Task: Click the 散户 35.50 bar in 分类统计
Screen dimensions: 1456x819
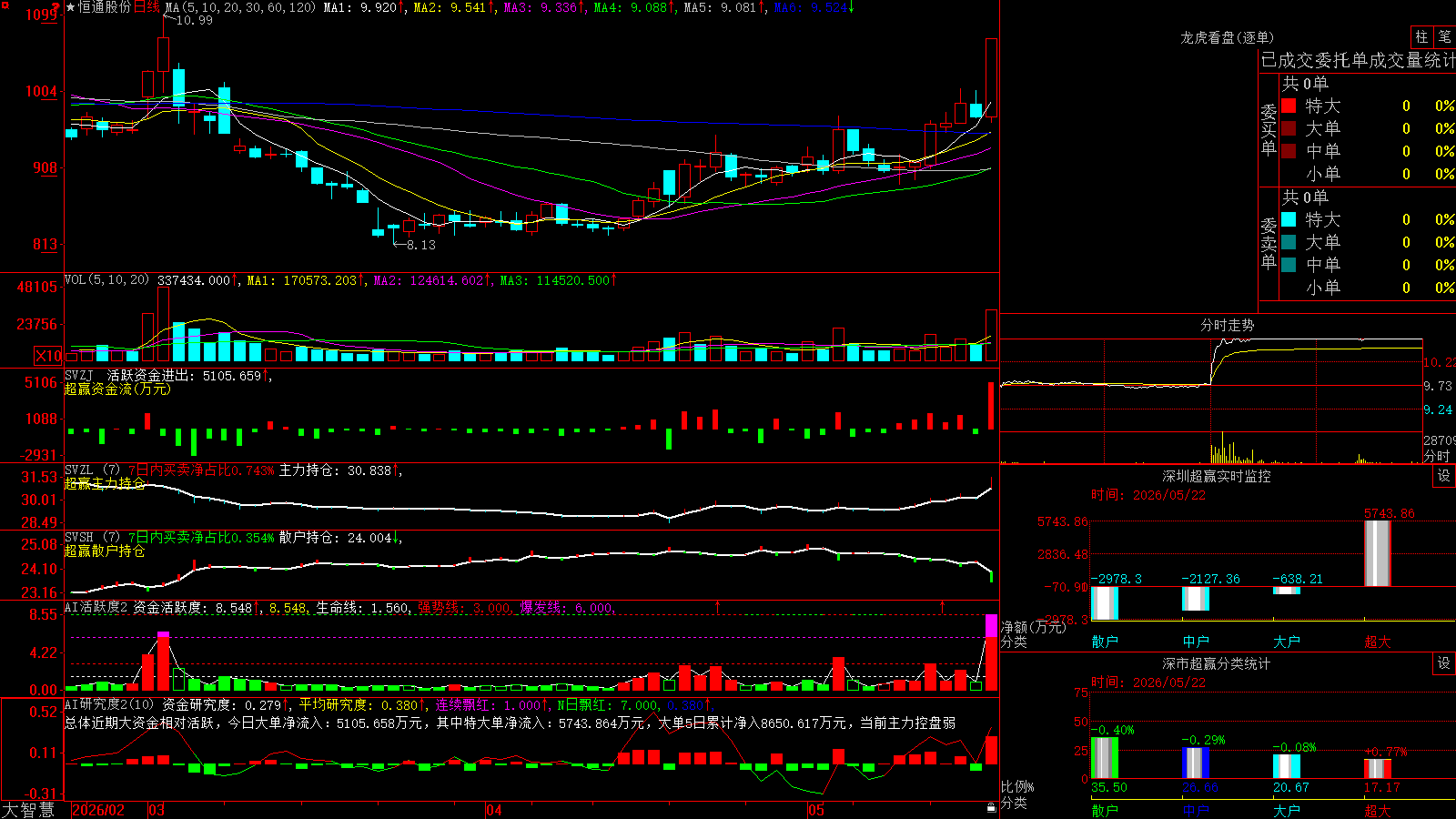Action: click(x=1105, y=758)
